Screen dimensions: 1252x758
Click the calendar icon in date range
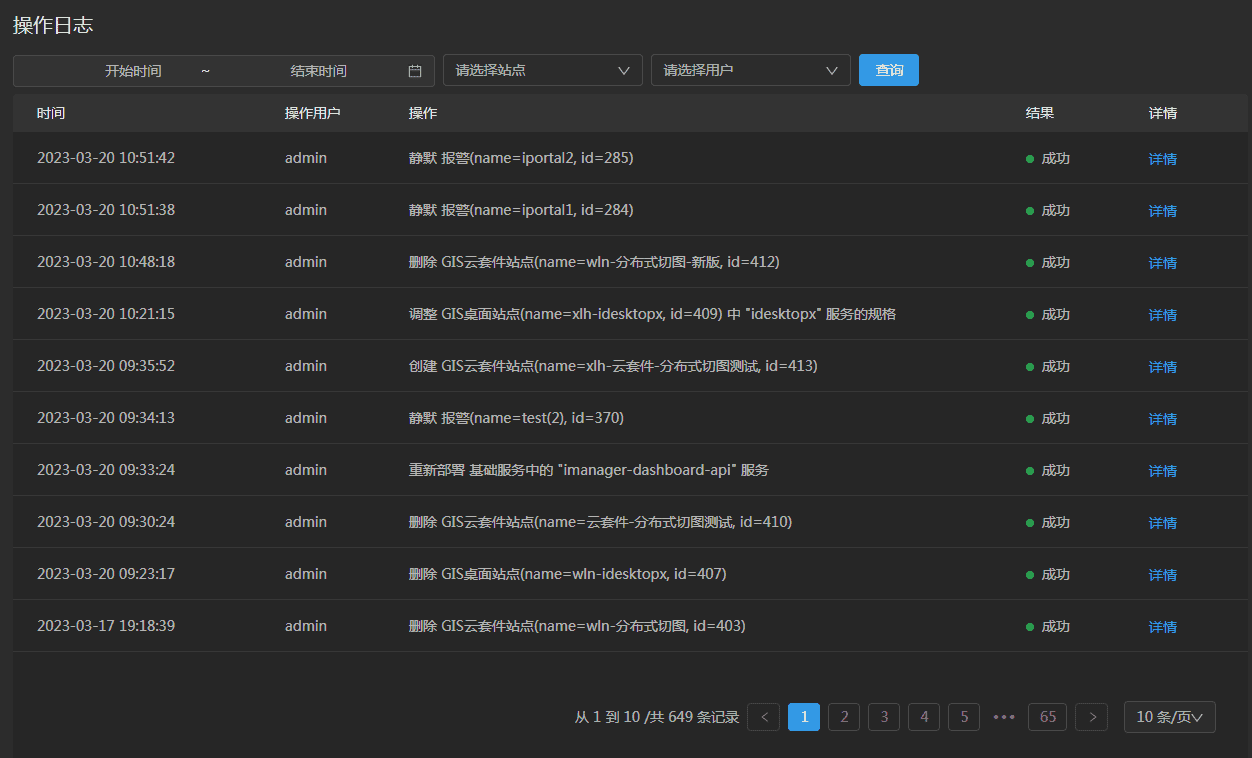coord(415,71)
